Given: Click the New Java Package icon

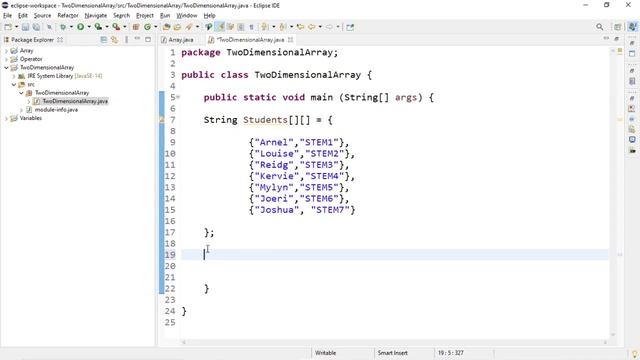Looking at the screenshot, I should (136, 27).
